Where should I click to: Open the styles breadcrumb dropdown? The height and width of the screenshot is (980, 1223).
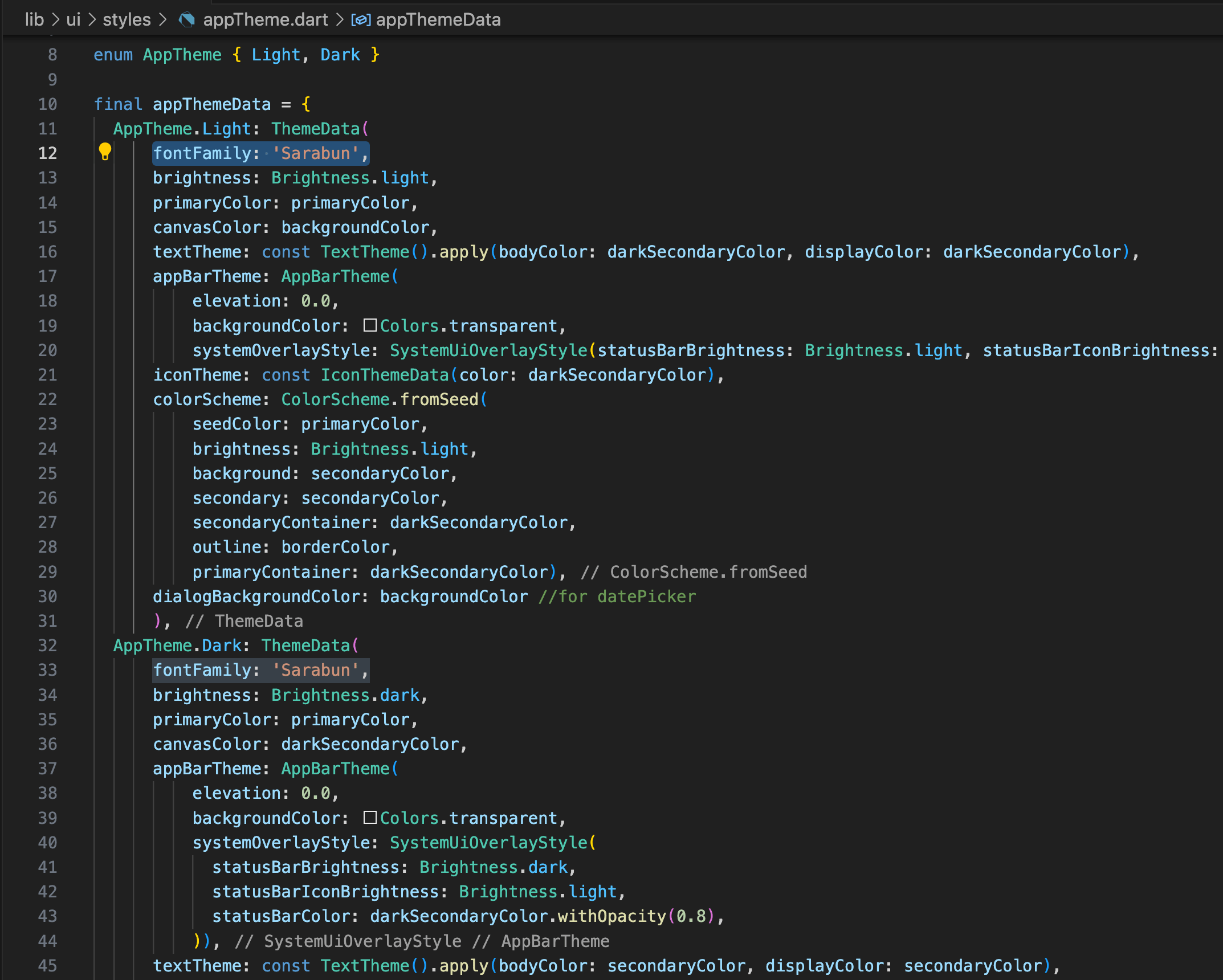click(x=127, y=20)
